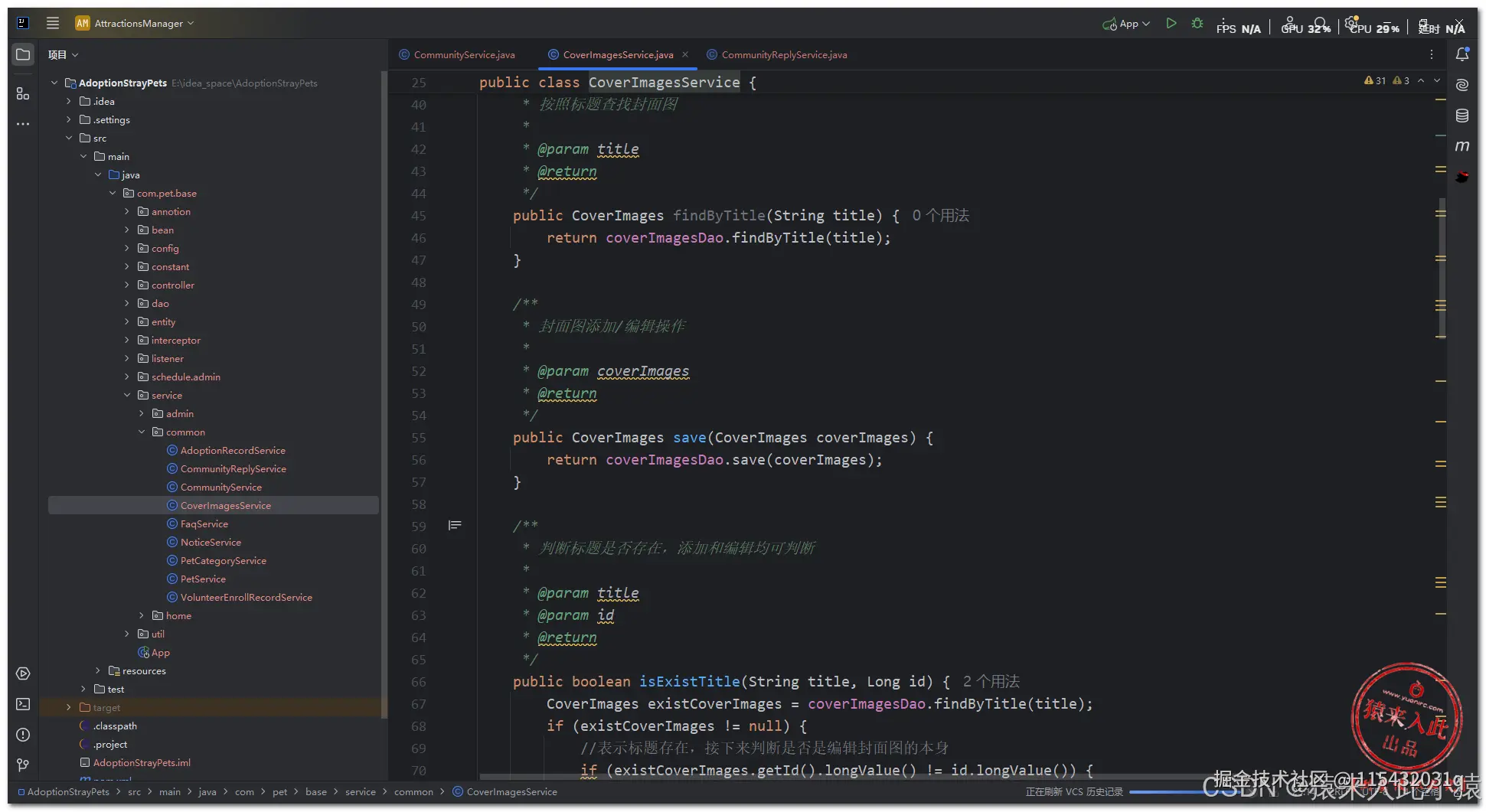Show more tool windows ellipsis
The height and width of the screenshot is (812, 1486).
tap(23, 123)
